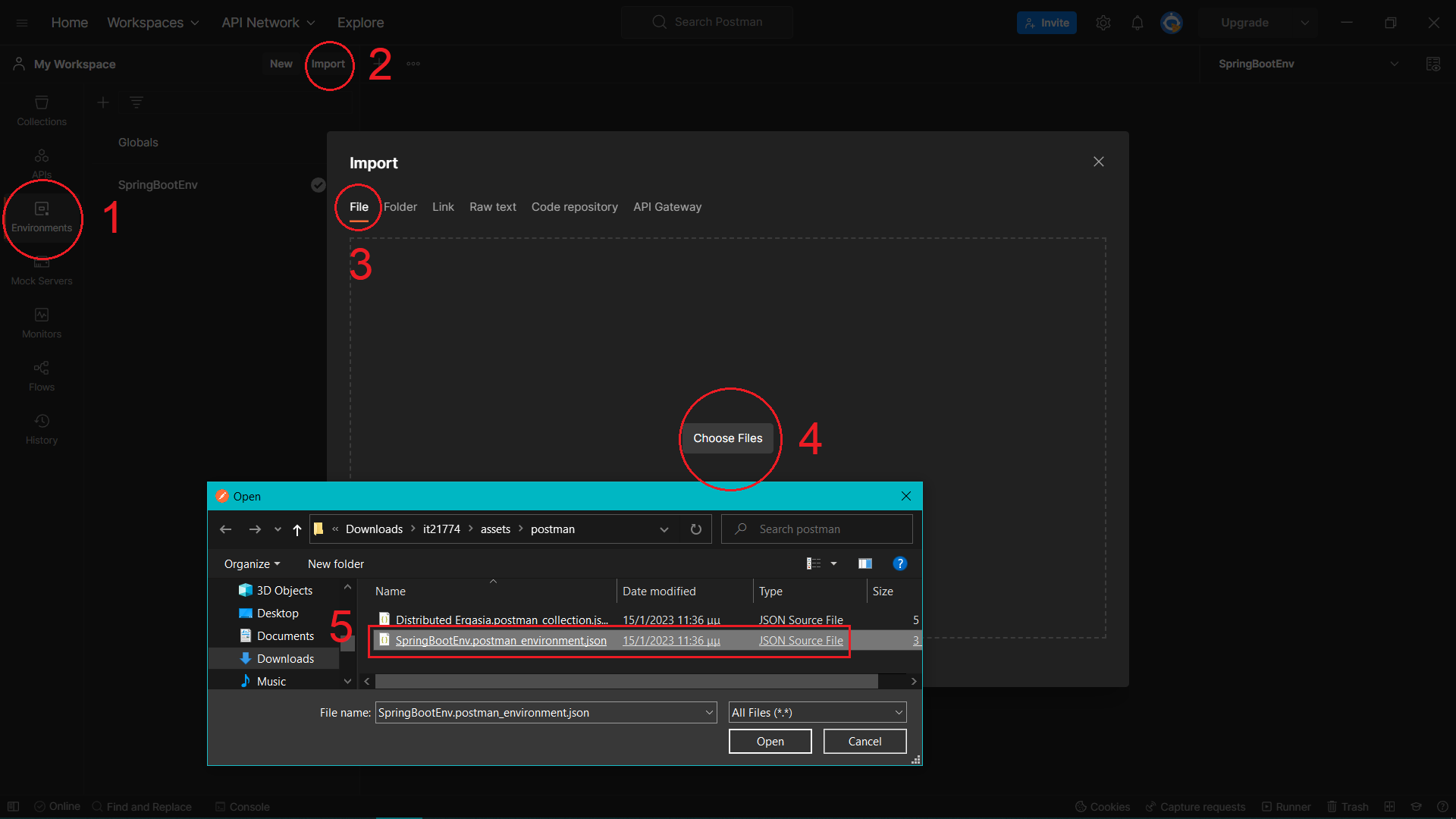The height and width of the screenshot is (819, 1456).
Task: Click the Invite button
Action: pyautogui.click(x=1046, y=23)
